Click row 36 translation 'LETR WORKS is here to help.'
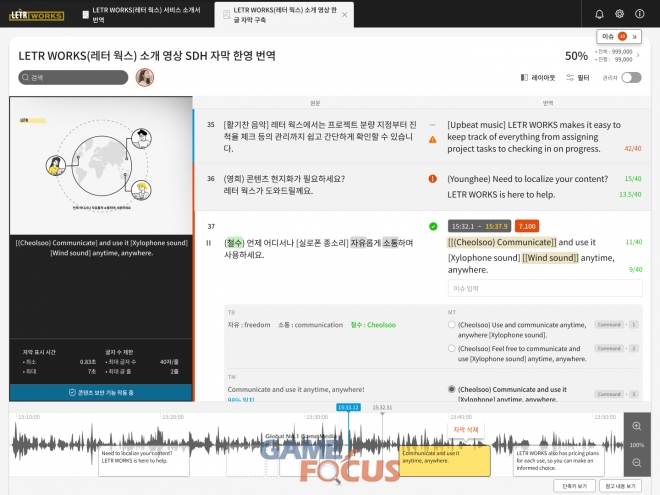The height and width of the screenshot is (495, 660). [x=501, y=194]
